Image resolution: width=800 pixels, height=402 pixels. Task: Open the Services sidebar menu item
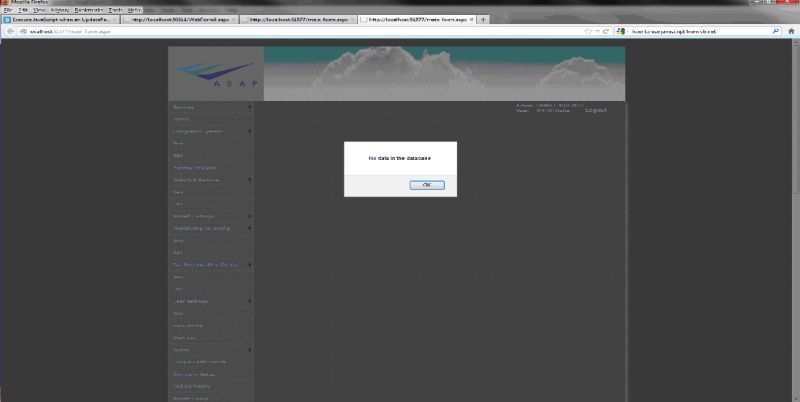pyautogui.click(x=211, y=107)
